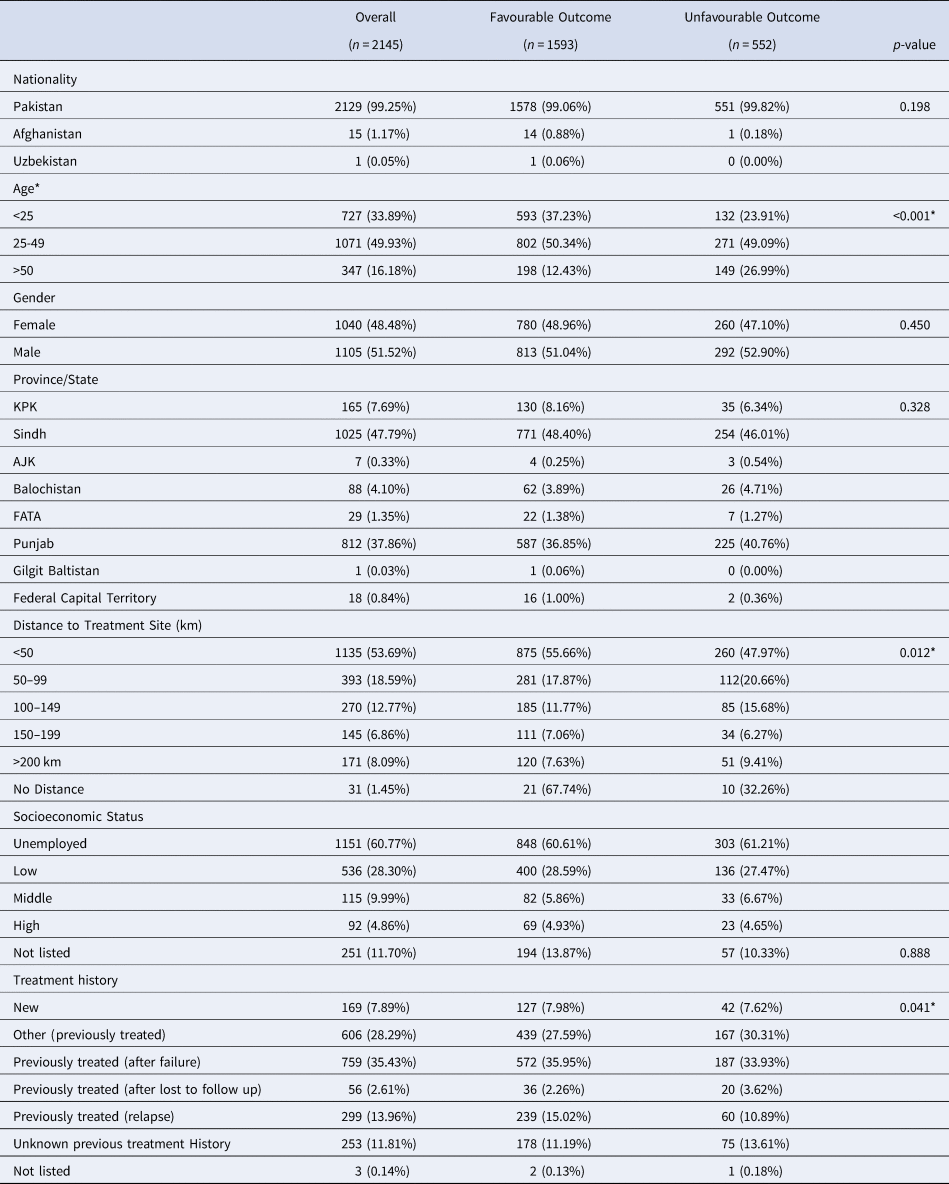Screen dimensions: 949x1184
Task: Click the Gender section heading
Action: click(x=36, y=297)
